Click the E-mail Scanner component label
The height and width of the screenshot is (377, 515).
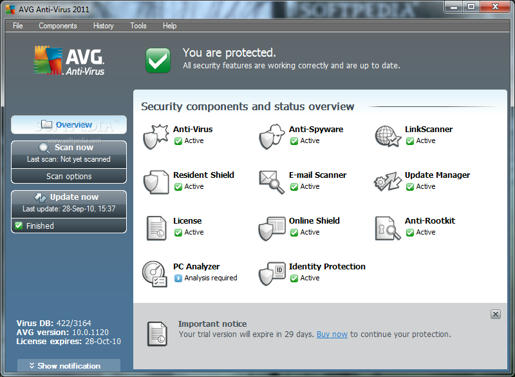pos(318,175)
